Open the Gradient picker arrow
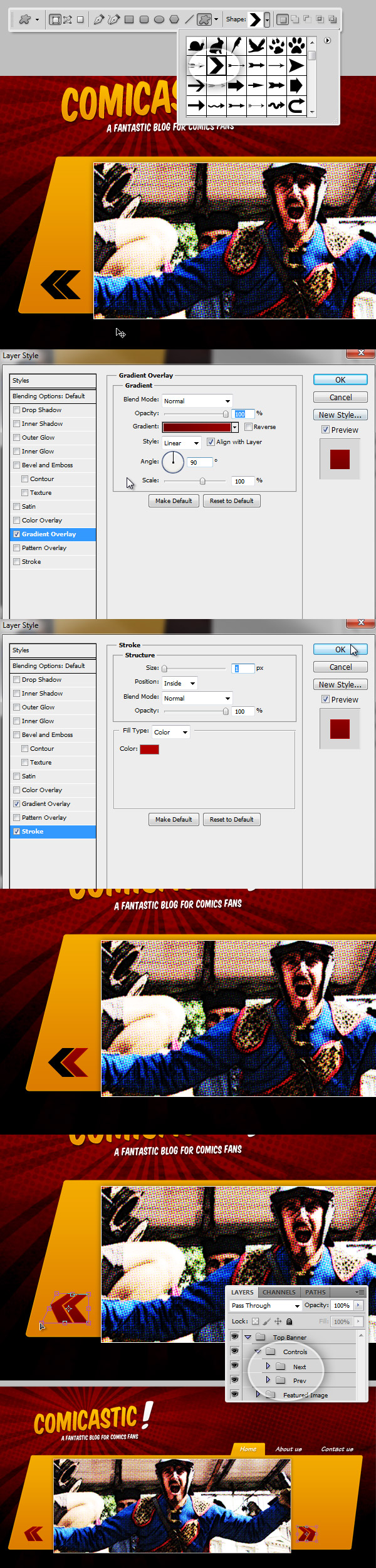 click(235, 427)
